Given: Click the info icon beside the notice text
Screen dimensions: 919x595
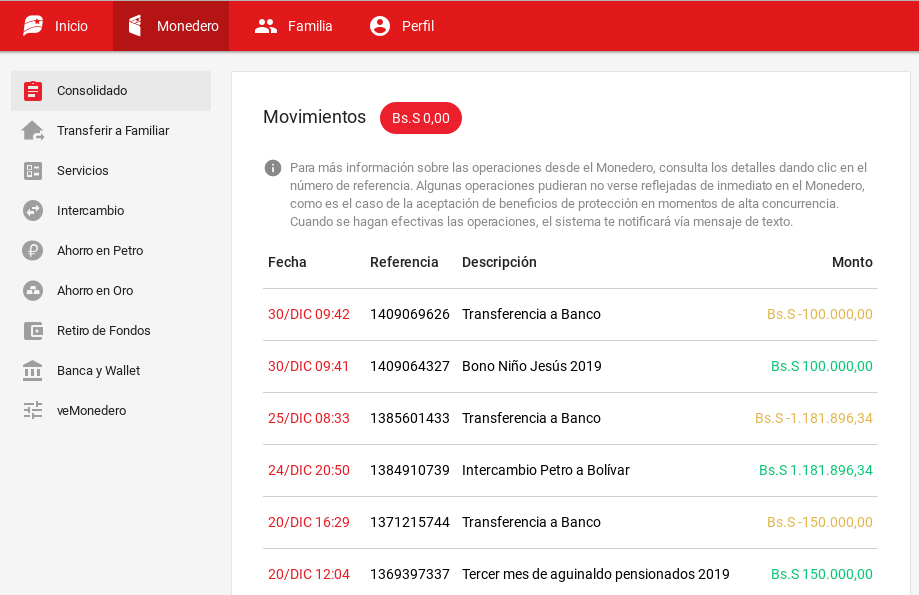Looking at the screenshot, I should click(273, 168).
